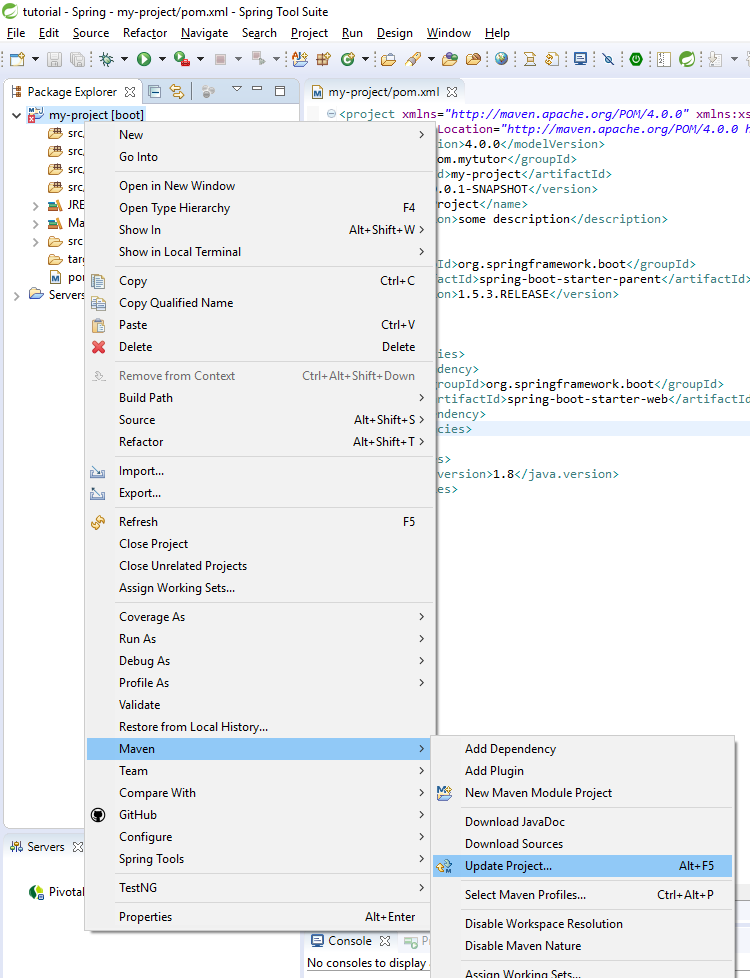Click Disable Workspace Resolution
This screenshot has width=750, height=978.
[x=582, y=924]
